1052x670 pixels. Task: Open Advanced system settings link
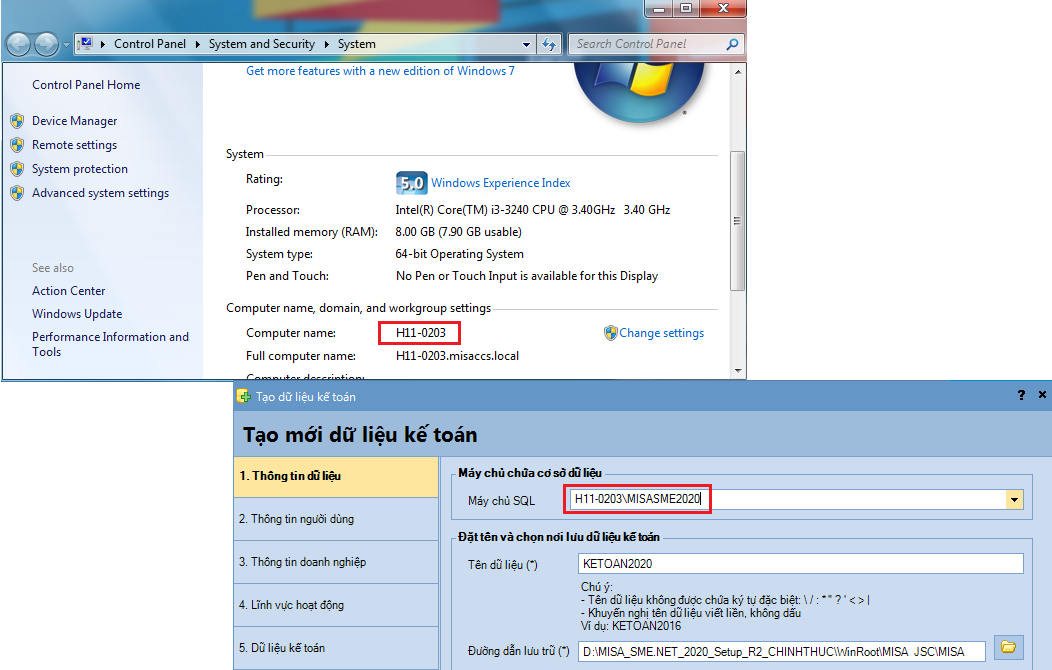coord(101,193)
